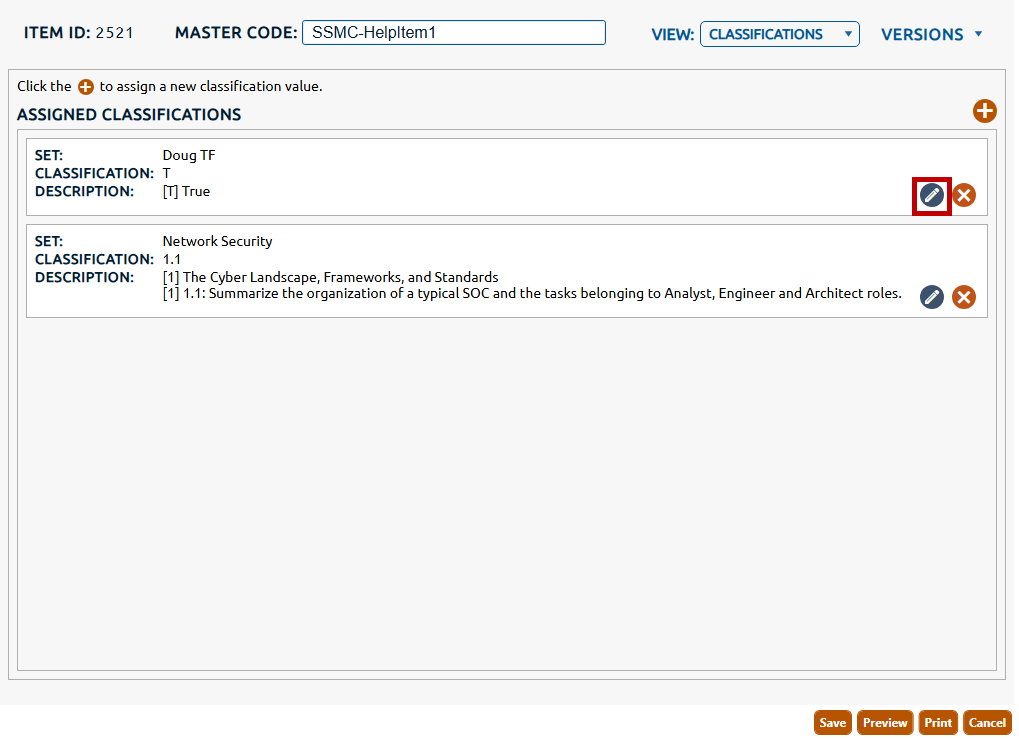This screenshot has height=740, width=1019.
Task: Edit the Doug TF classification
Action: [x=932, y=195]
